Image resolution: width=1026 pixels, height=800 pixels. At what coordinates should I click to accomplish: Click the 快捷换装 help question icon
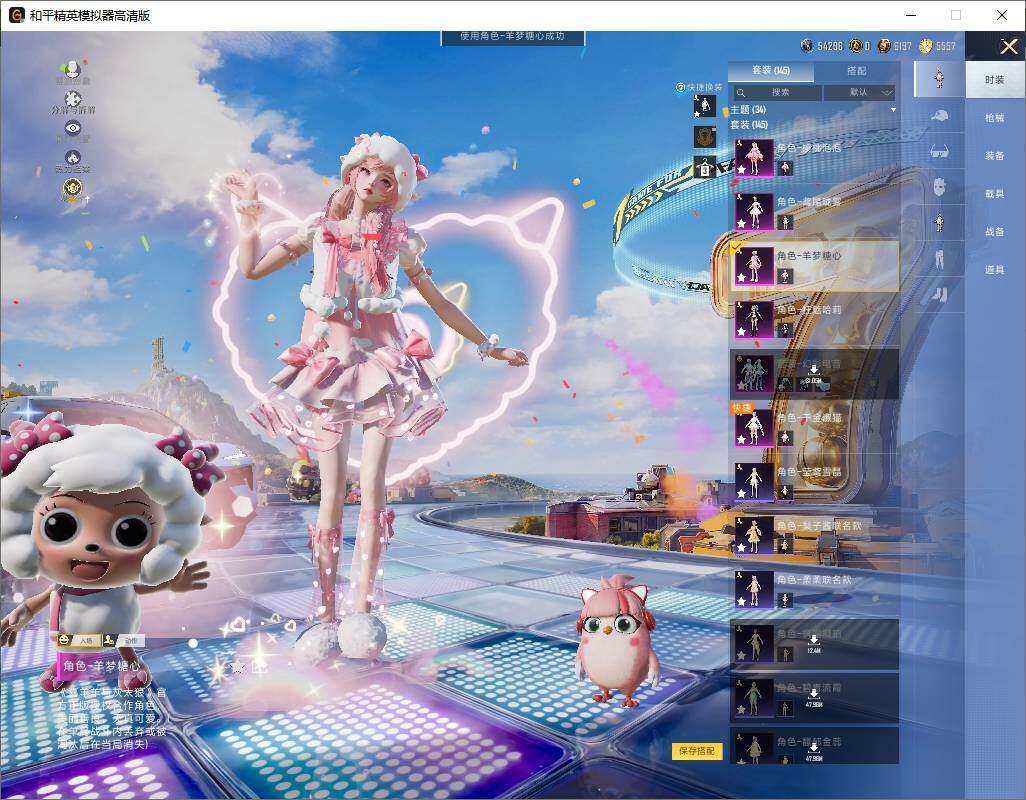click(680, 87)
